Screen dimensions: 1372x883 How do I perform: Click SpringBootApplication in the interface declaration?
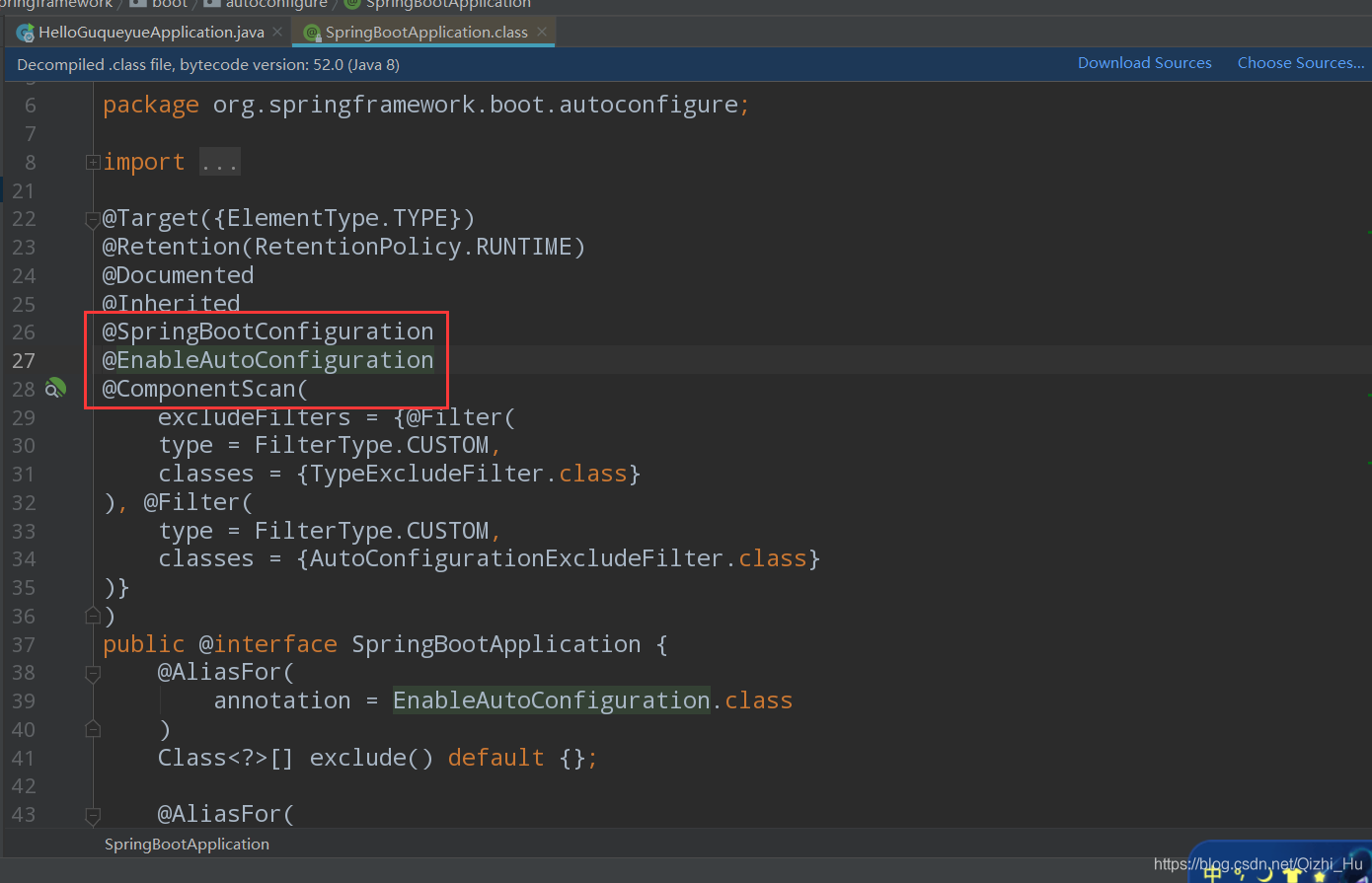(x=496, y=645)
